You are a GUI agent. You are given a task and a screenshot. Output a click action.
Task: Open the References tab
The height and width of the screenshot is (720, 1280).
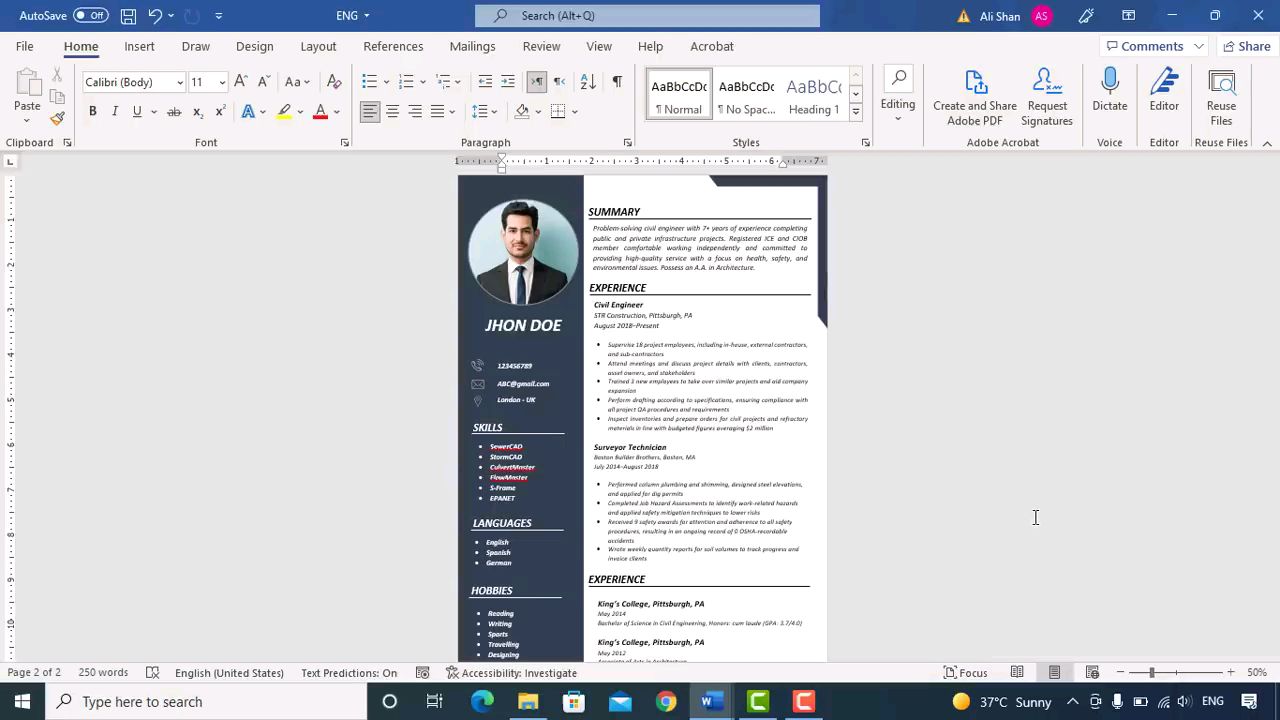393,46
